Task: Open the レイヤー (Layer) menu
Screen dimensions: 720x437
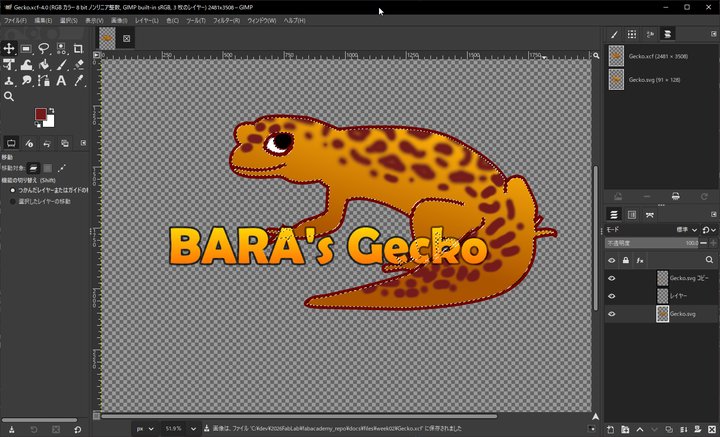Action: coord(146,21)
